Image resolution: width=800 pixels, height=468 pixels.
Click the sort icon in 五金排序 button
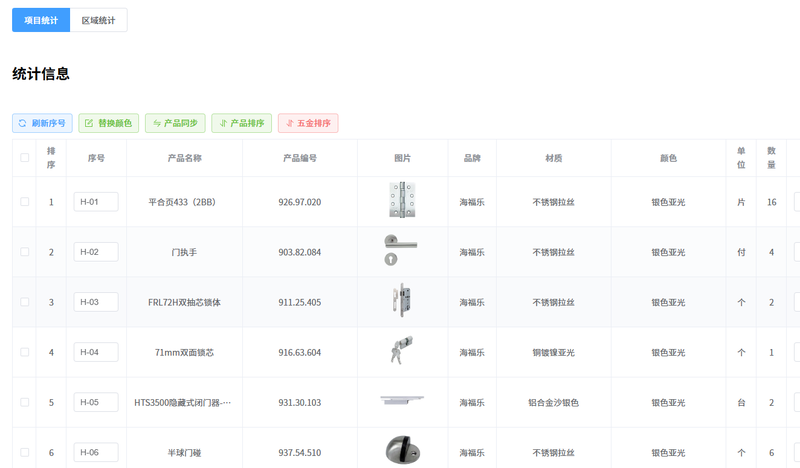pyautogui.click(x=290, y=123)
